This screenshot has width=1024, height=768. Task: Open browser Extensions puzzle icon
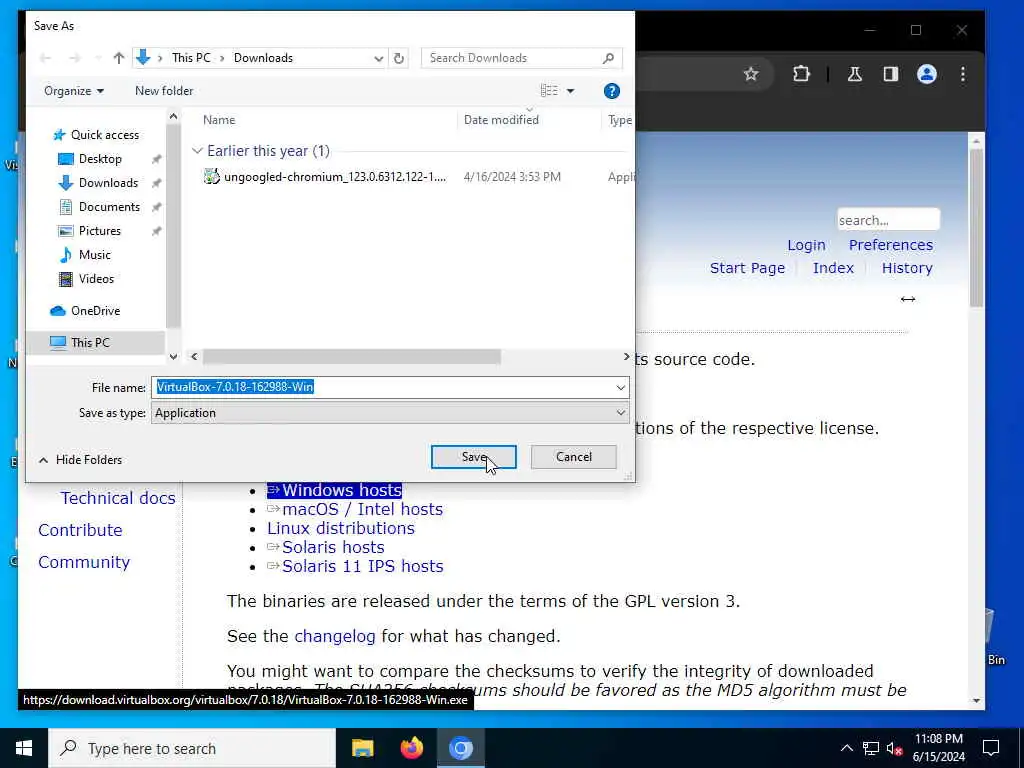(x=801, y=74)
